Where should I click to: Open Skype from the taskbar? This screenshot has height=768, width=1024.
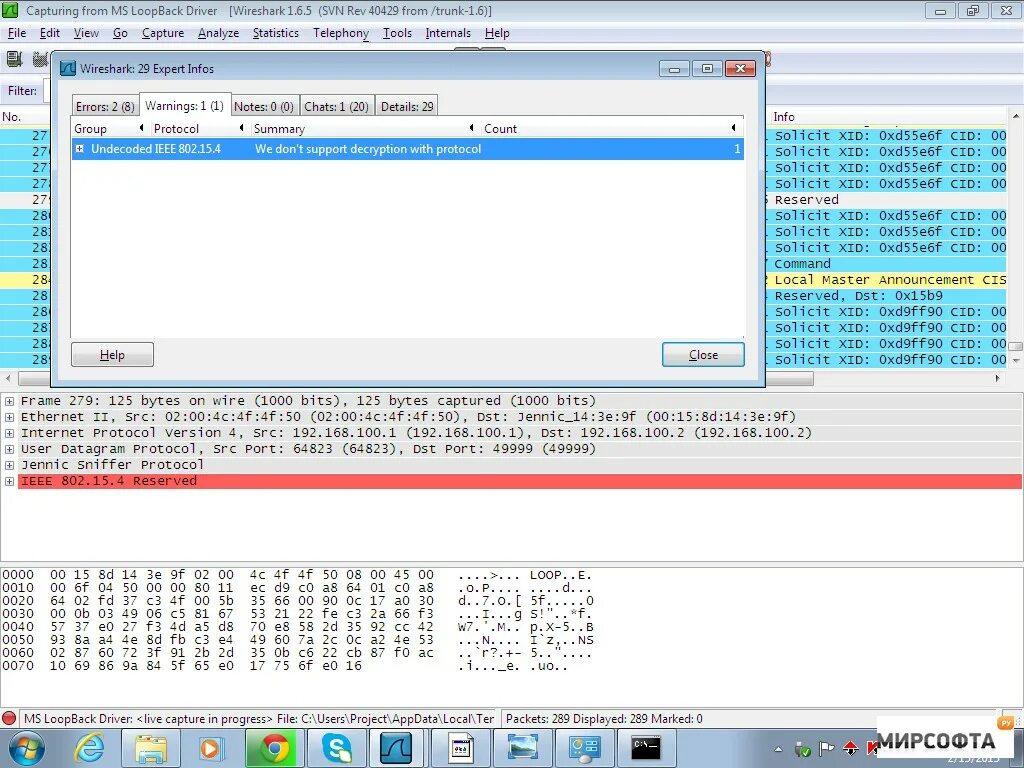pyautogui.click(x=337, y=748)
